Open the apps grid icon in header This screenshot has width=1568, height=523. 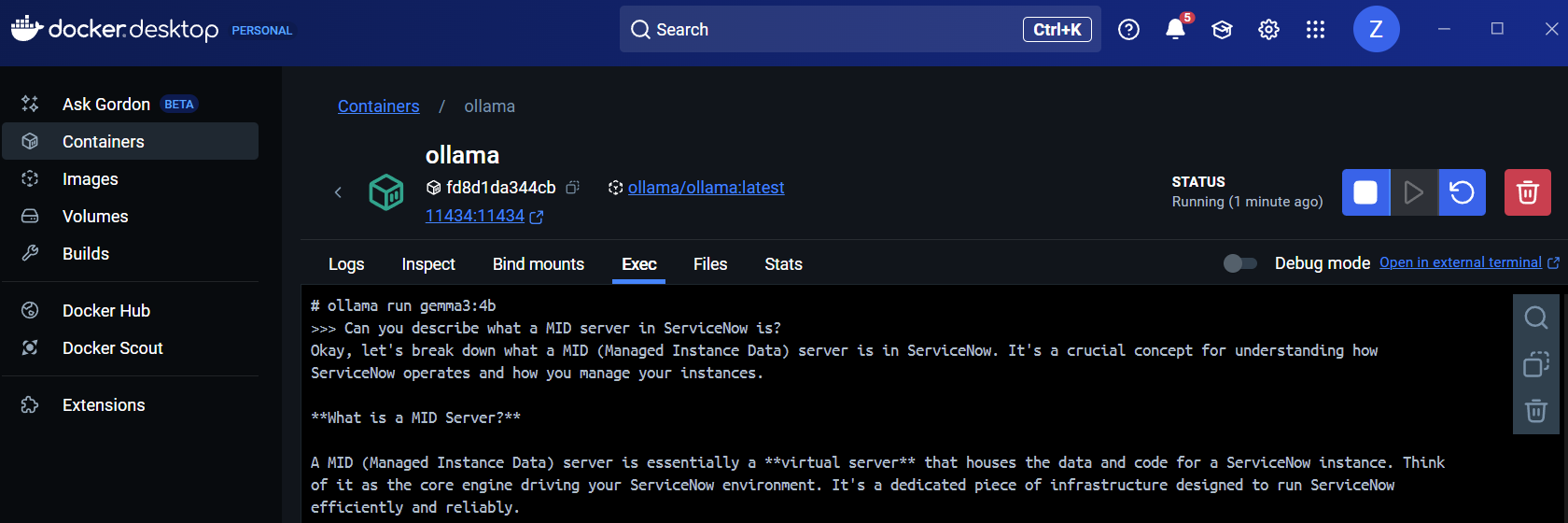[x=1315, y=30]
